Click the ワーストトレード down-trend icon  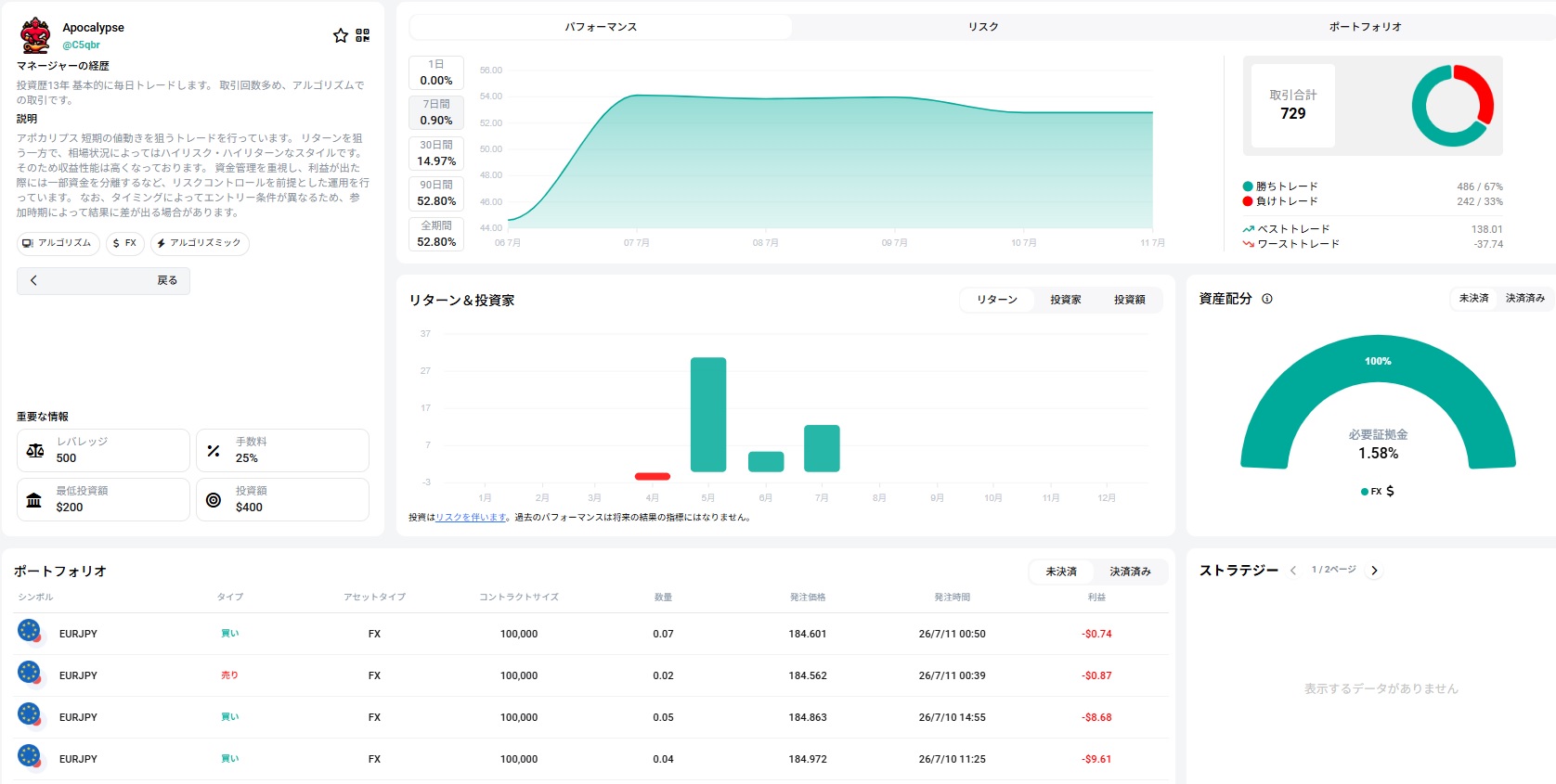coord(1249,244)
